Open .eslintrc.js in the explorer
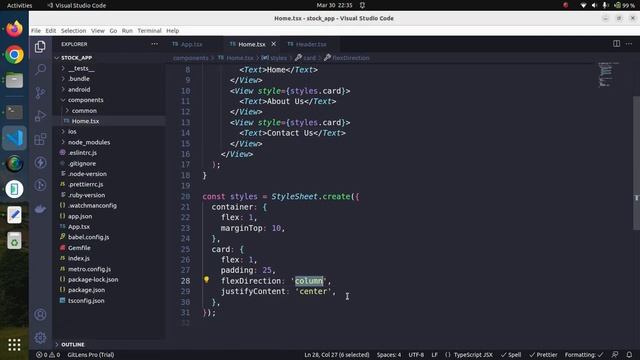The image size is (640, 360). point(82,153)
